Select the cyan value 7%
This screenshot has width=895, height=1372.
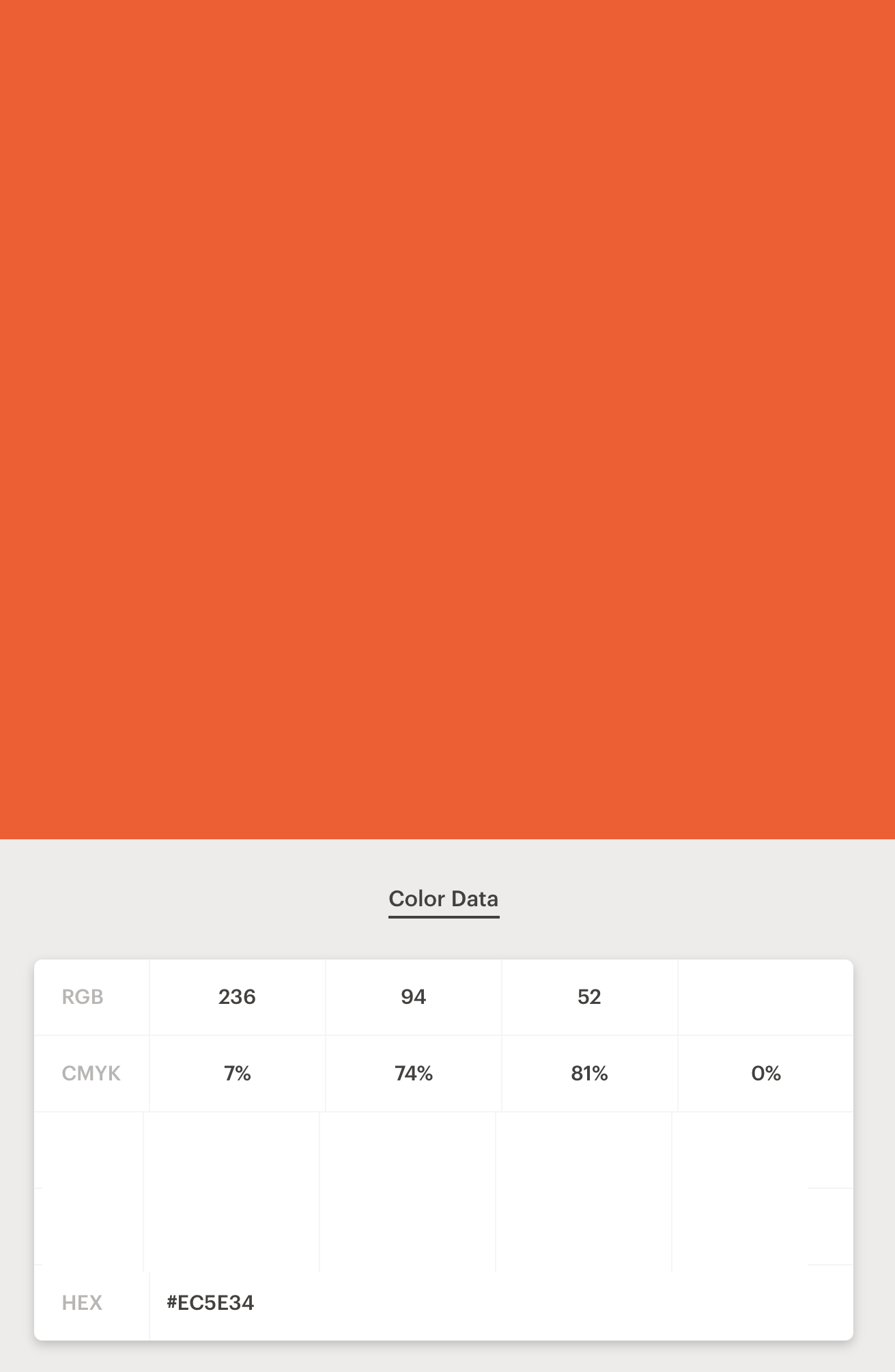pos(237,1074)
